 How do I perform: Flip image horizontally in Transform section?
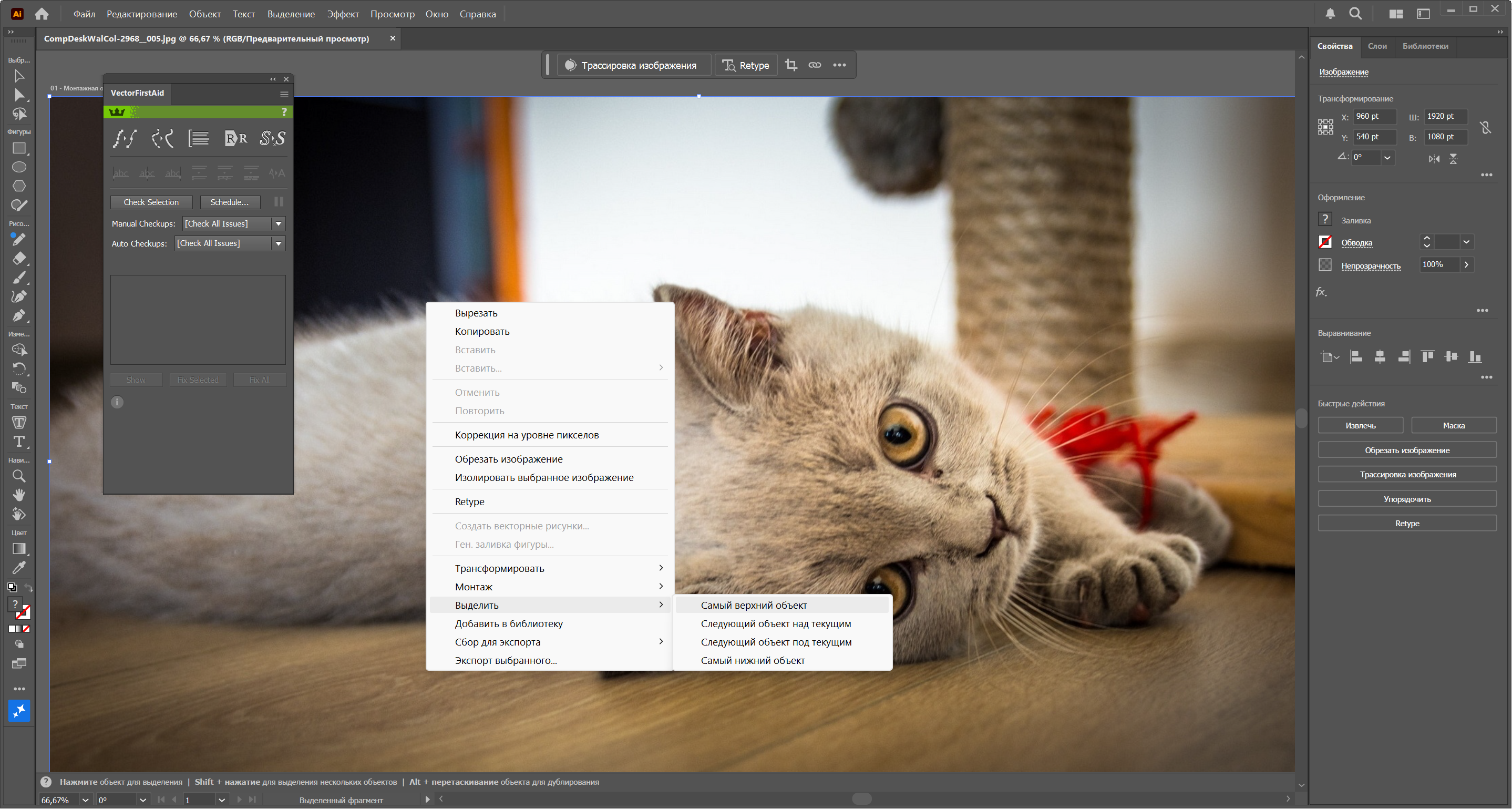click(x=1434, y=159)
